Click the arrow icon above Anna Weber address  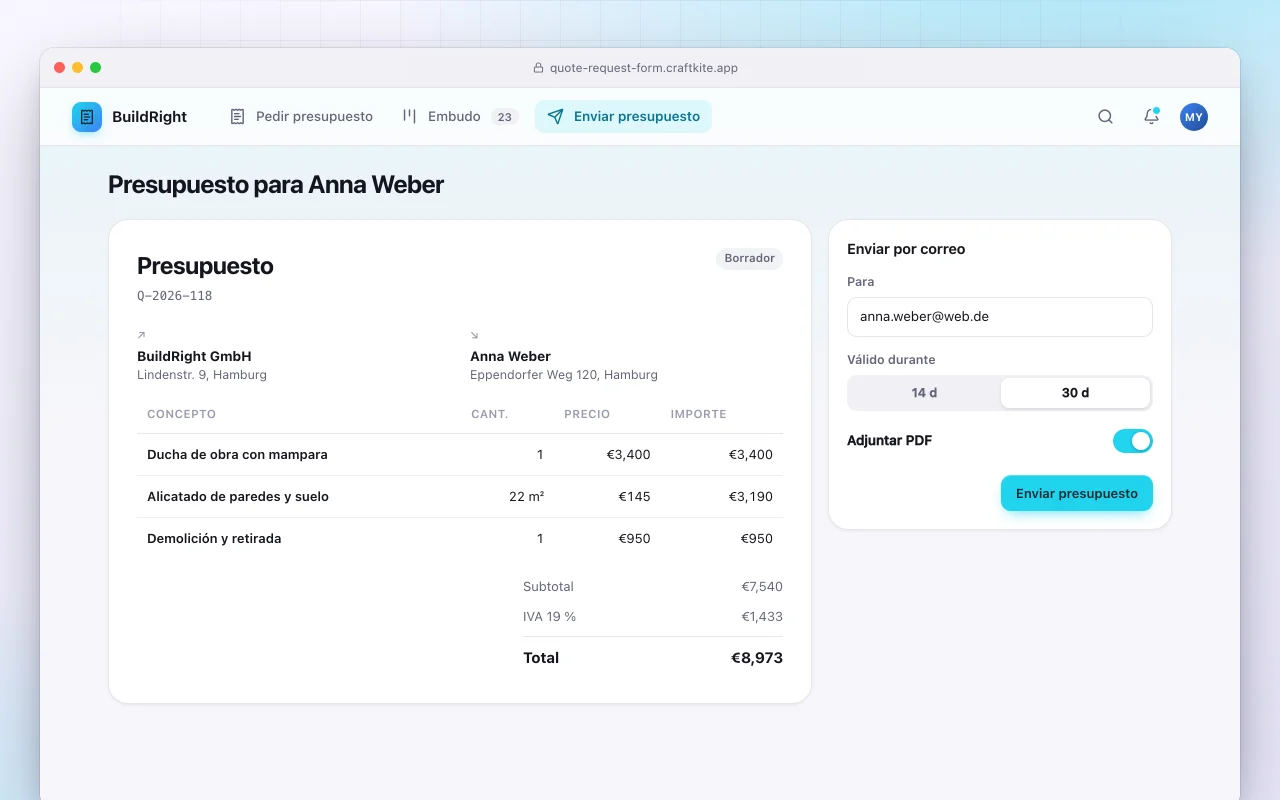pos(474,335)
